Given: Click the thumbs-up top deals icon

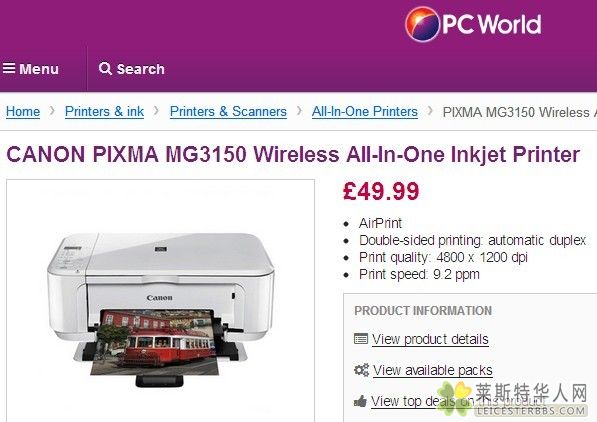Looking at the screenshot, I should click(x=360, y=401).
